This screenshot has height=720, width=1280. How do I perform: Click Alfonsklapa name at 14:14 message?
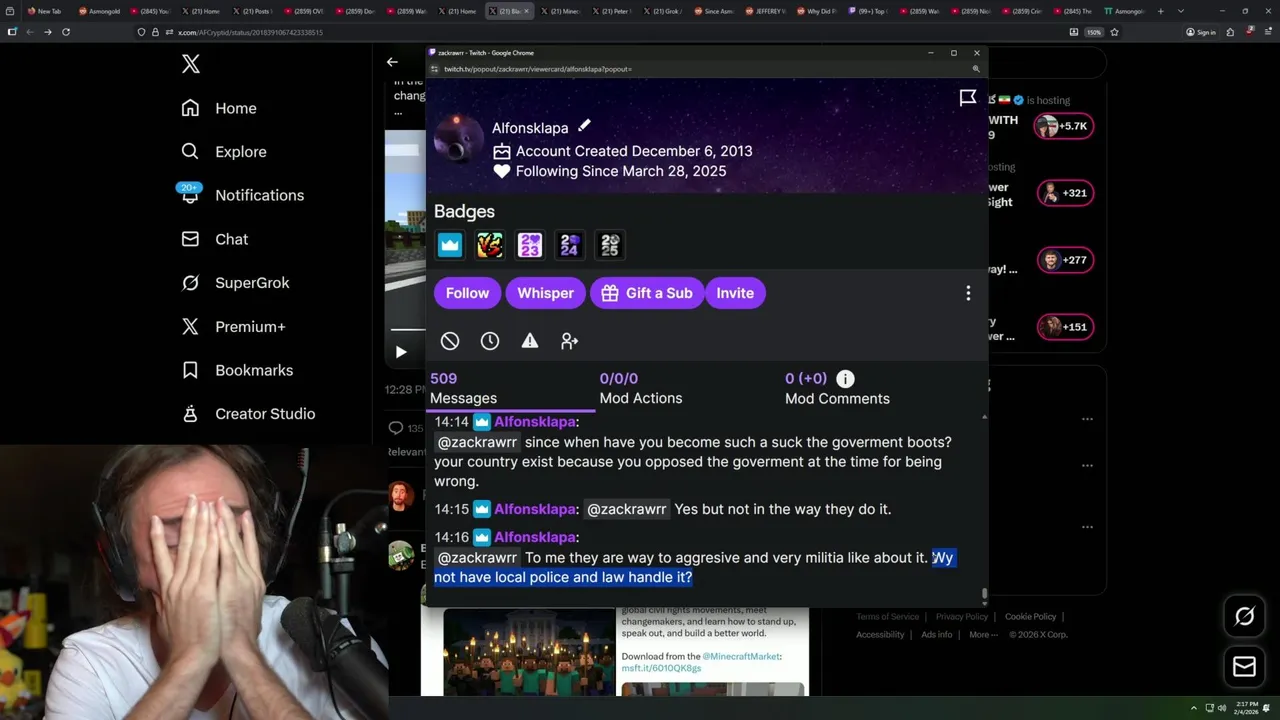point(534,422)
